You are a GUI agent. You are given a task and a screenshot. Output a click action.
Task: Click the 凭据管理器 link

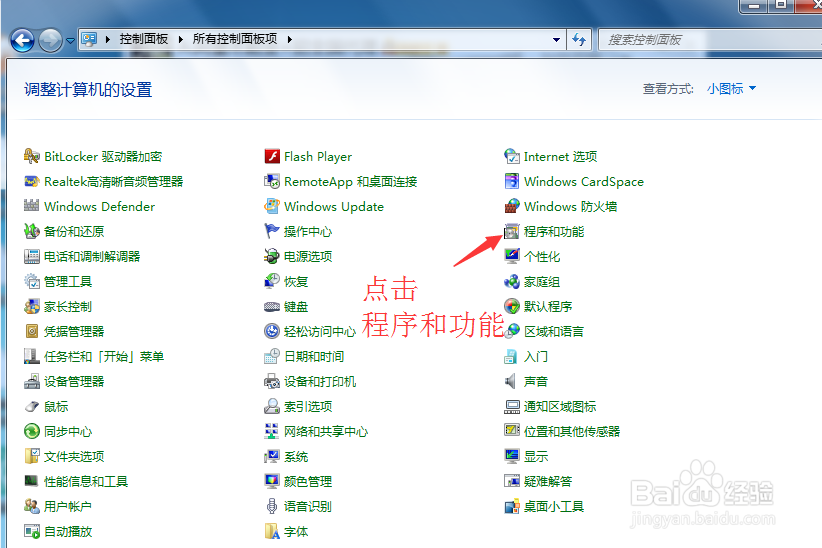(74, 331)
